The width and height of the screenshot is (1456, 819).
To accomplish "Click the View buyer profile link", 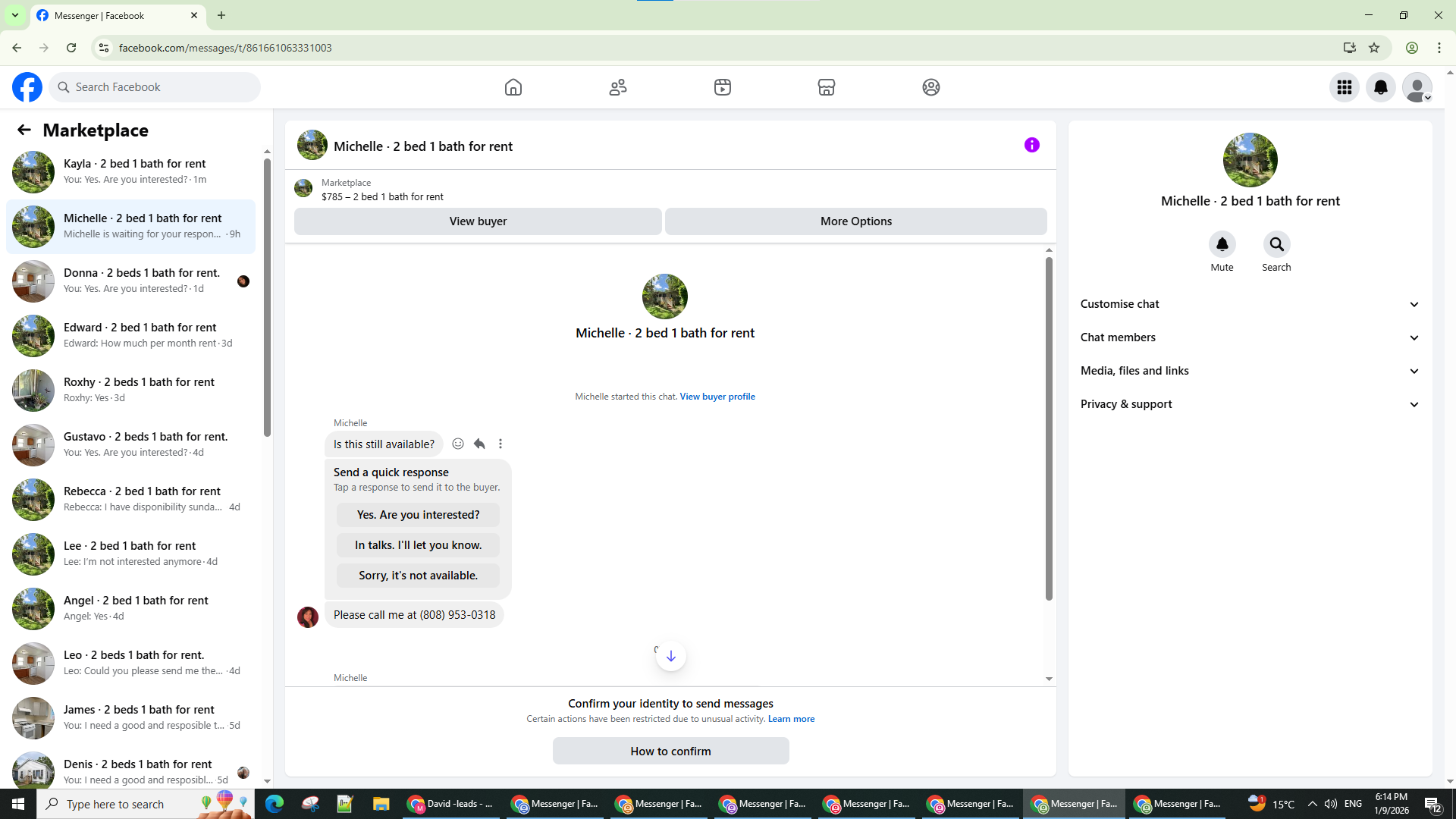I will [x=717, y=397].
